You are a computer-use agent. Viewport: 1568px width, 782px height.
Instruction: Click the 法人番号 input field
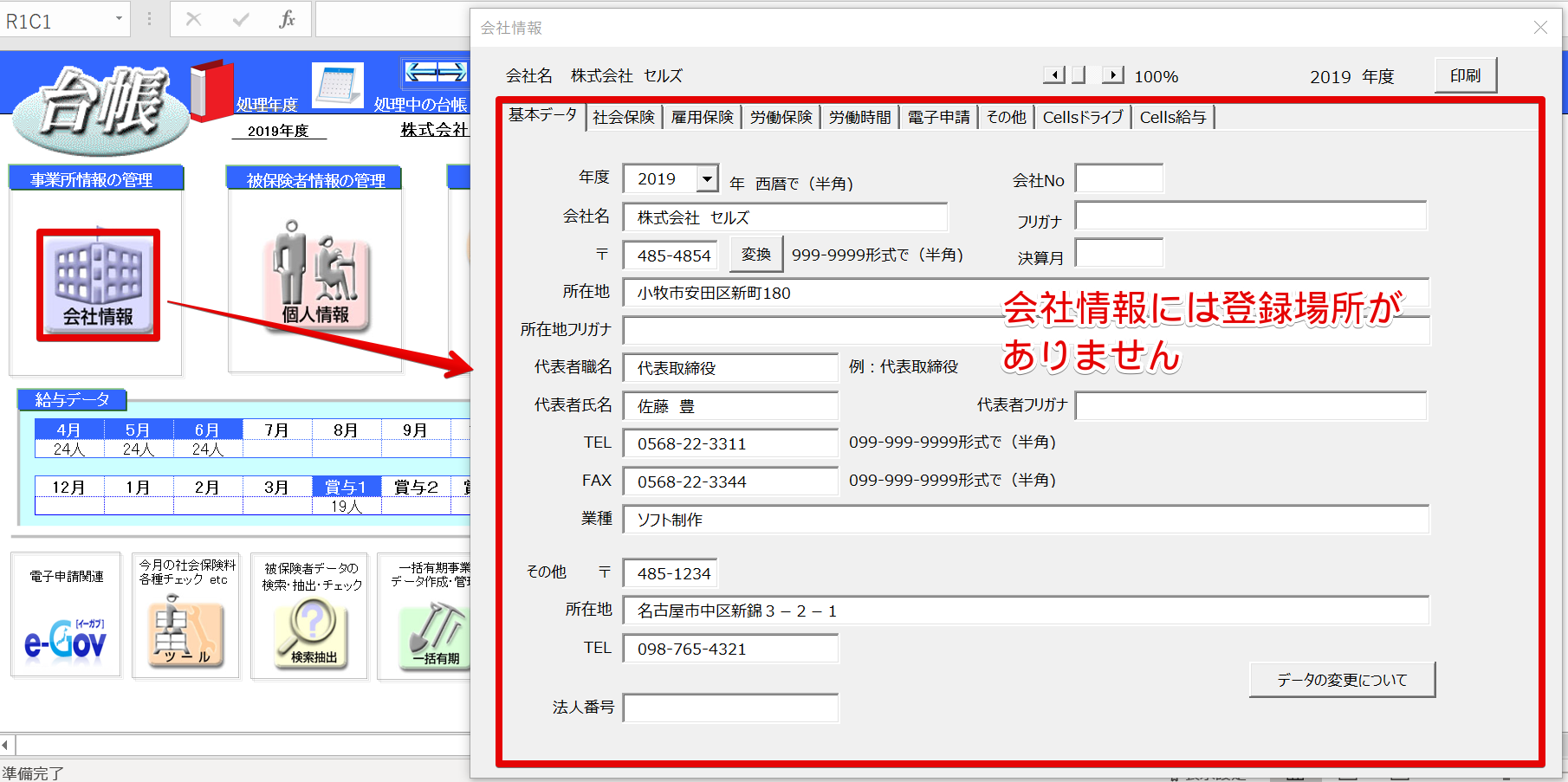click(730, 708)
